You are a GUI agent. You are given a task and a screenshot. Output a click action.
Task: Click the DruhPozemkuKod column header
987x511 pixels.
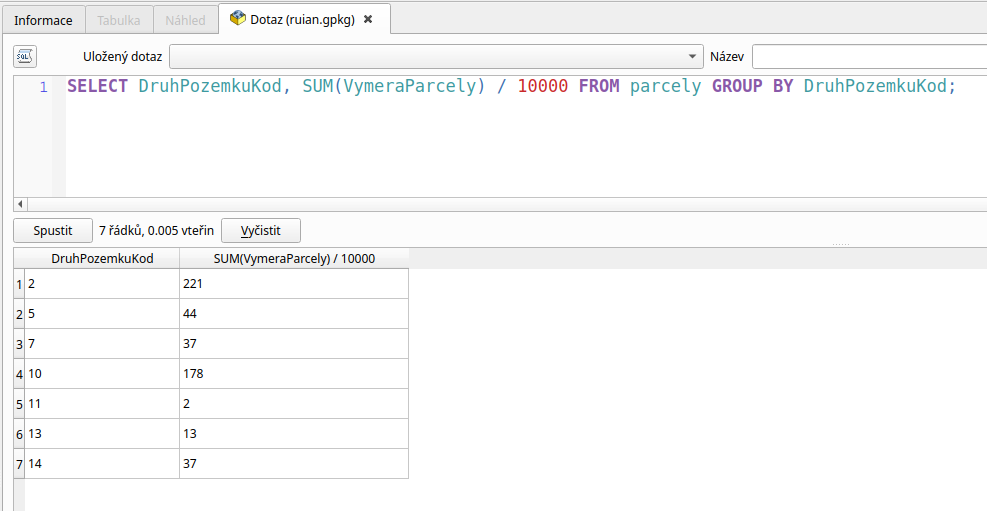click(102, 258)
